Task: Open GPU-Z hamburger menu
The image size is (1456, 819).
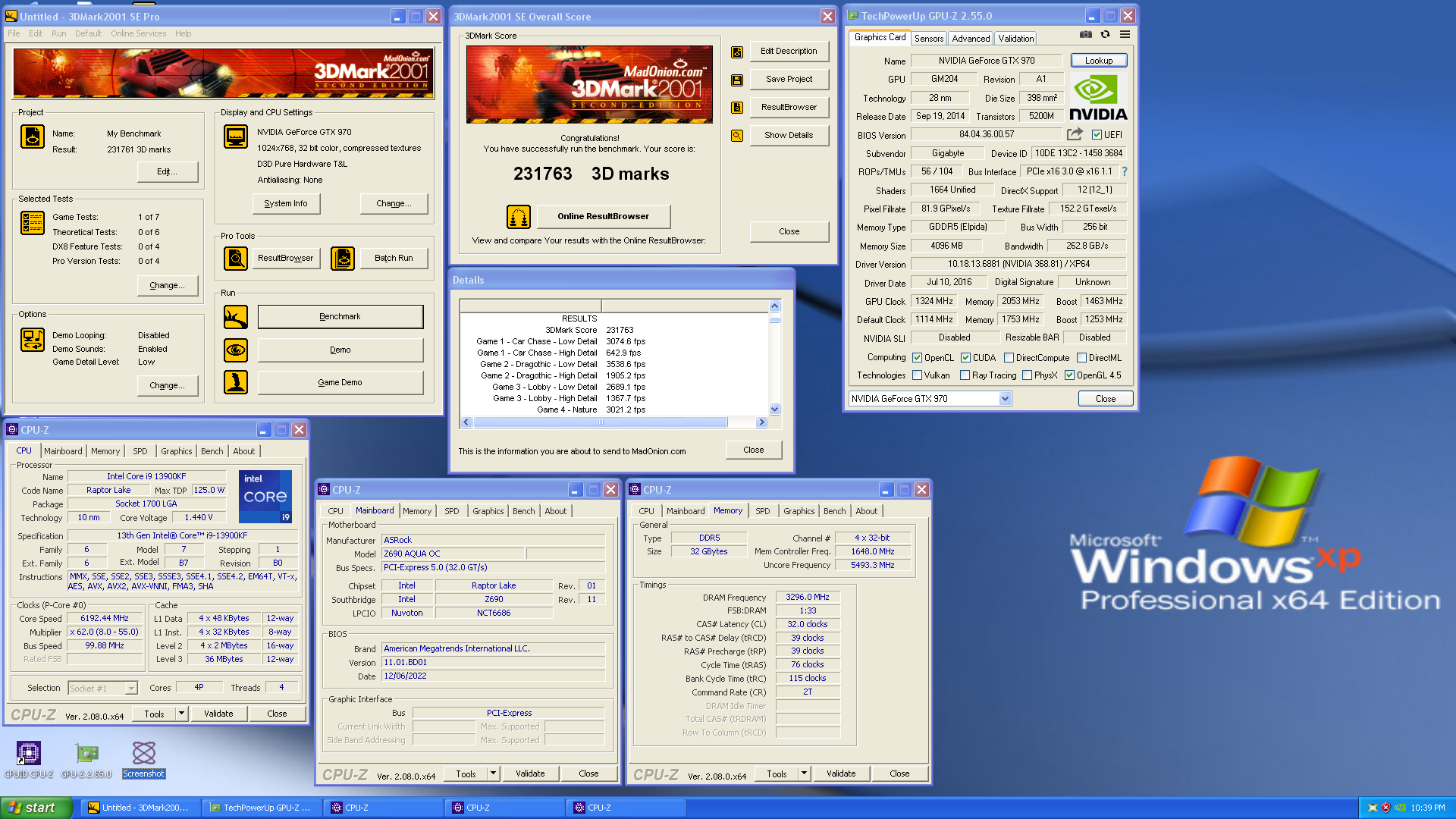Action: pos(1125,35)
